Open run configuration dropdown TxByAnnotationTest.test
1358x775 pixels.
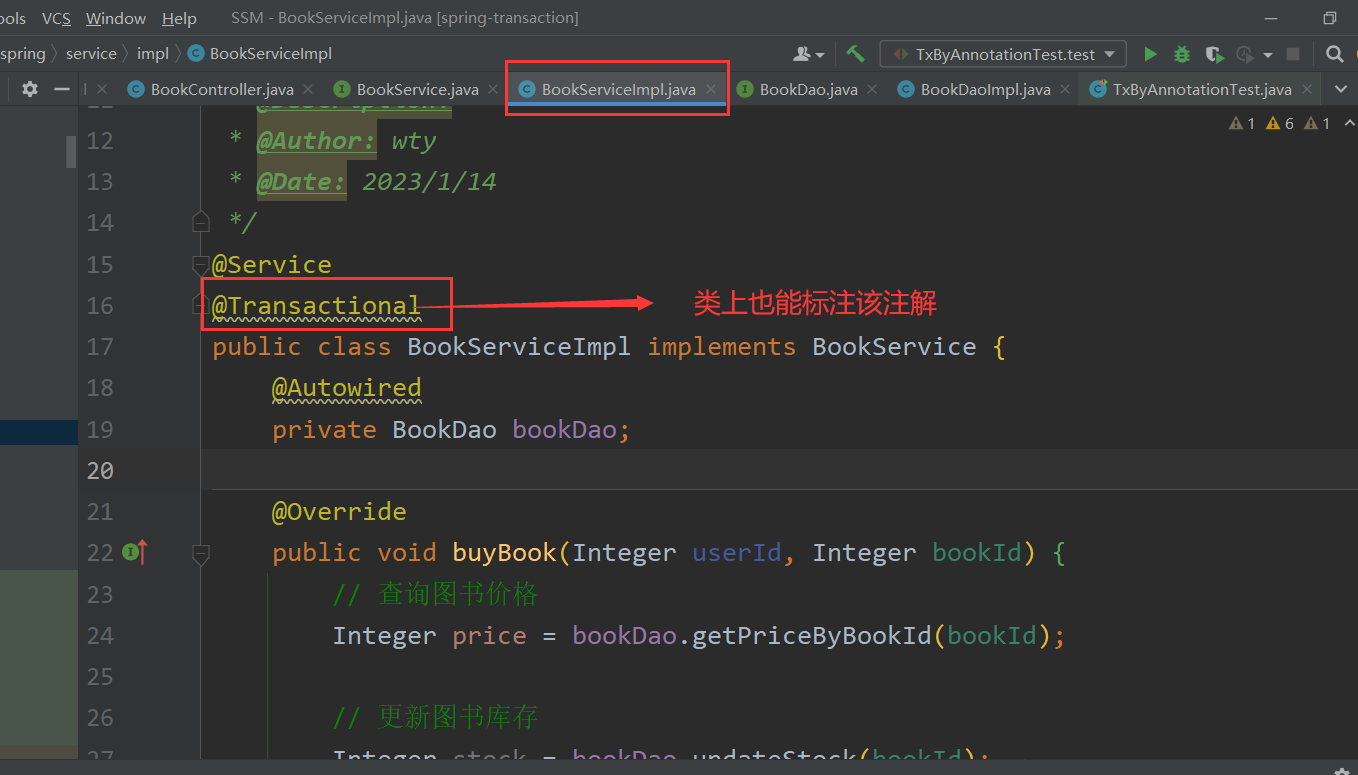click(1003, 54)
